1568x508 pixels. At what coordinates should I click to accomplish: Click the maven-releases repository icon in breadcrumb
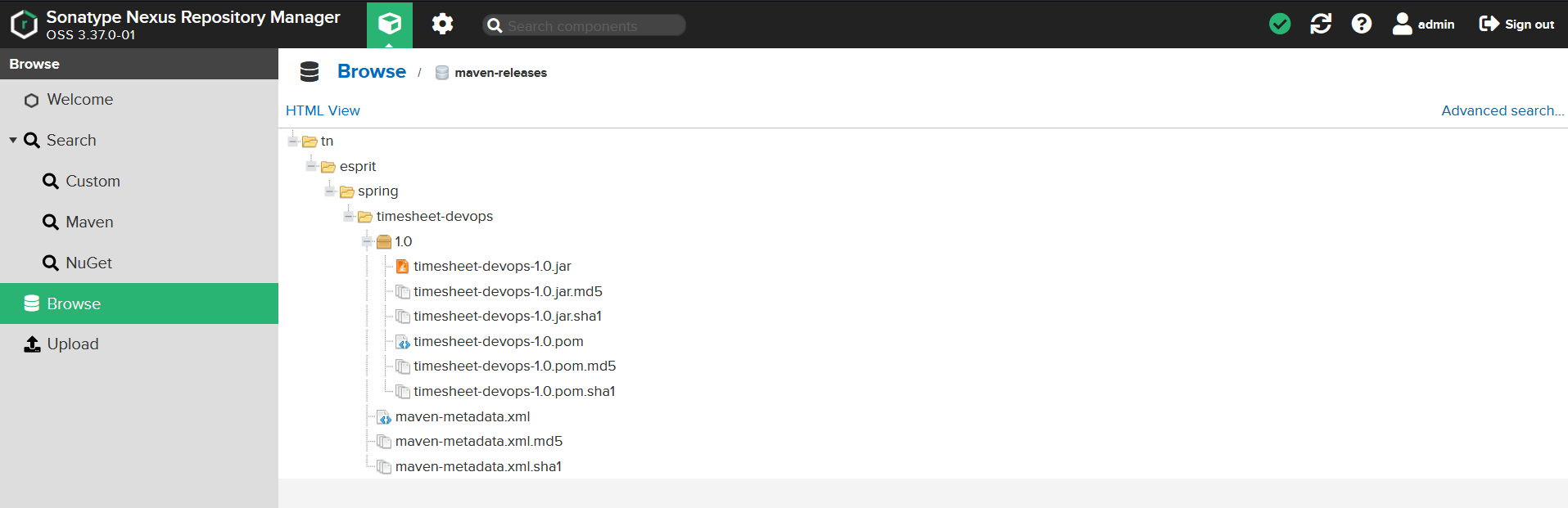point(442,73)
